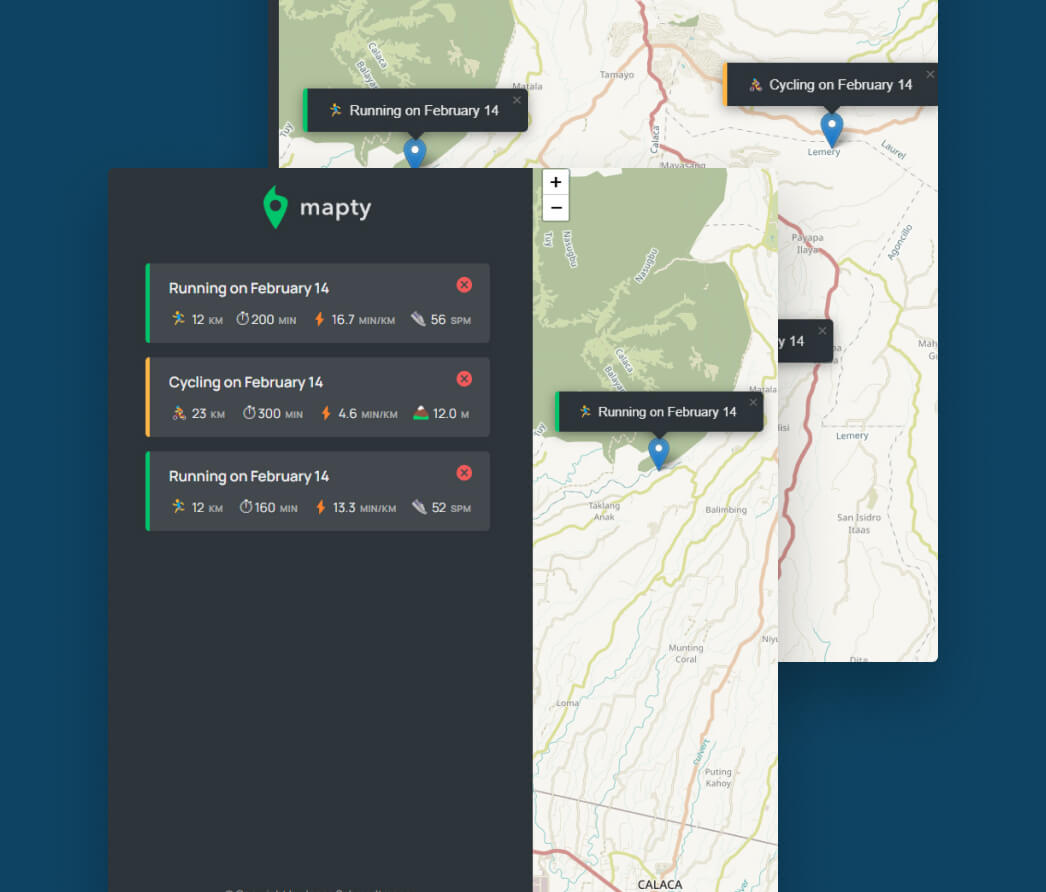1046x892 pixels.
Task: Click the 'Puting Kahoy' map label
Action: (x=718, y=777)
